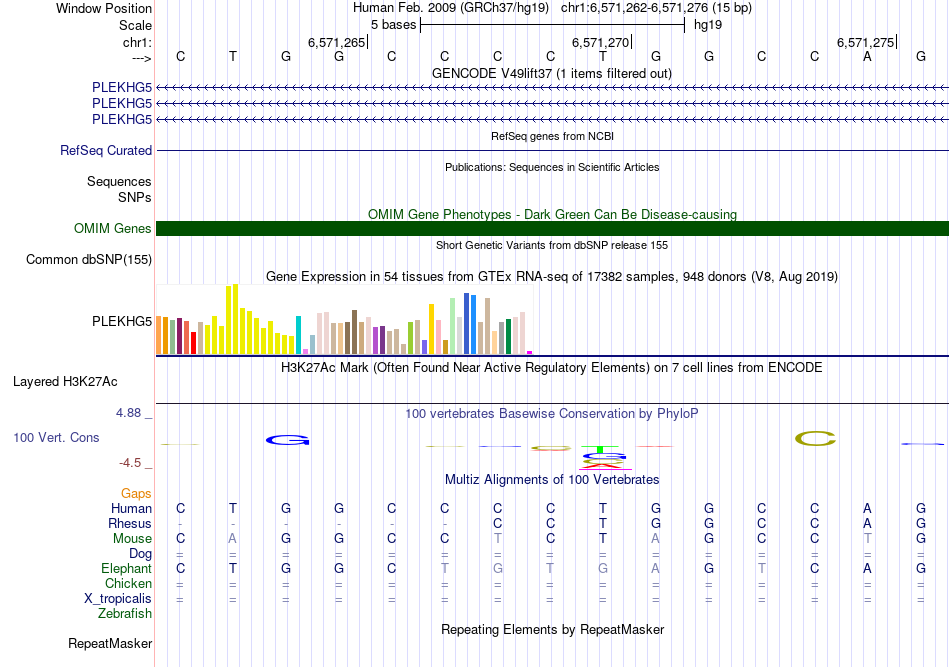Click the H3K27Ac Mark track title
This screenshot has width=950, height=667.
point(552,368)
